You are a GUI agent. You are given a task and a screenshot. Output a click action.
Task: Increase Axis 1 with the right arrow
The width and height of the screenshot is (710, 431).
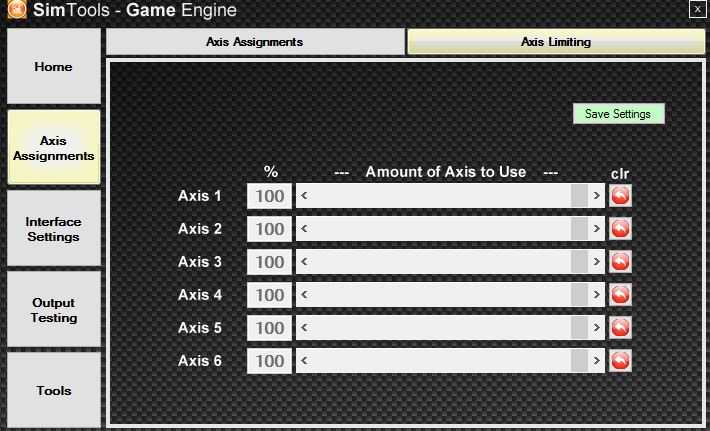[596, 196]
